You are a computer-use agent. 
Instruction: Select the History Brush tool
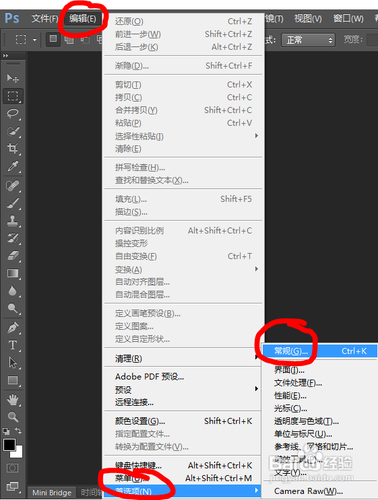pos(13,238)
